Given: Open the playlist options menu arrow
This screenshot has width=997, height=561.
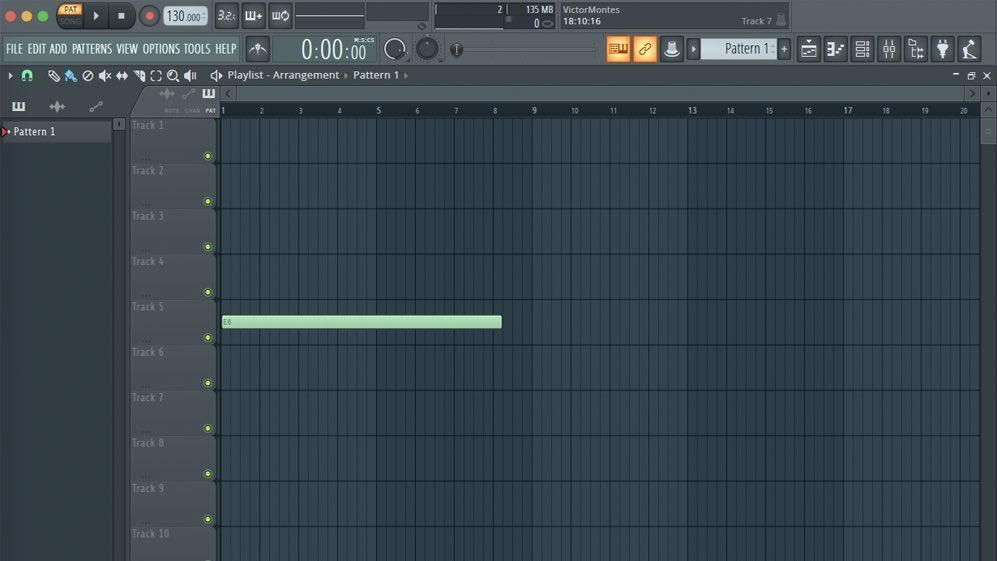Looking at the screenshot, I should 10,76.
